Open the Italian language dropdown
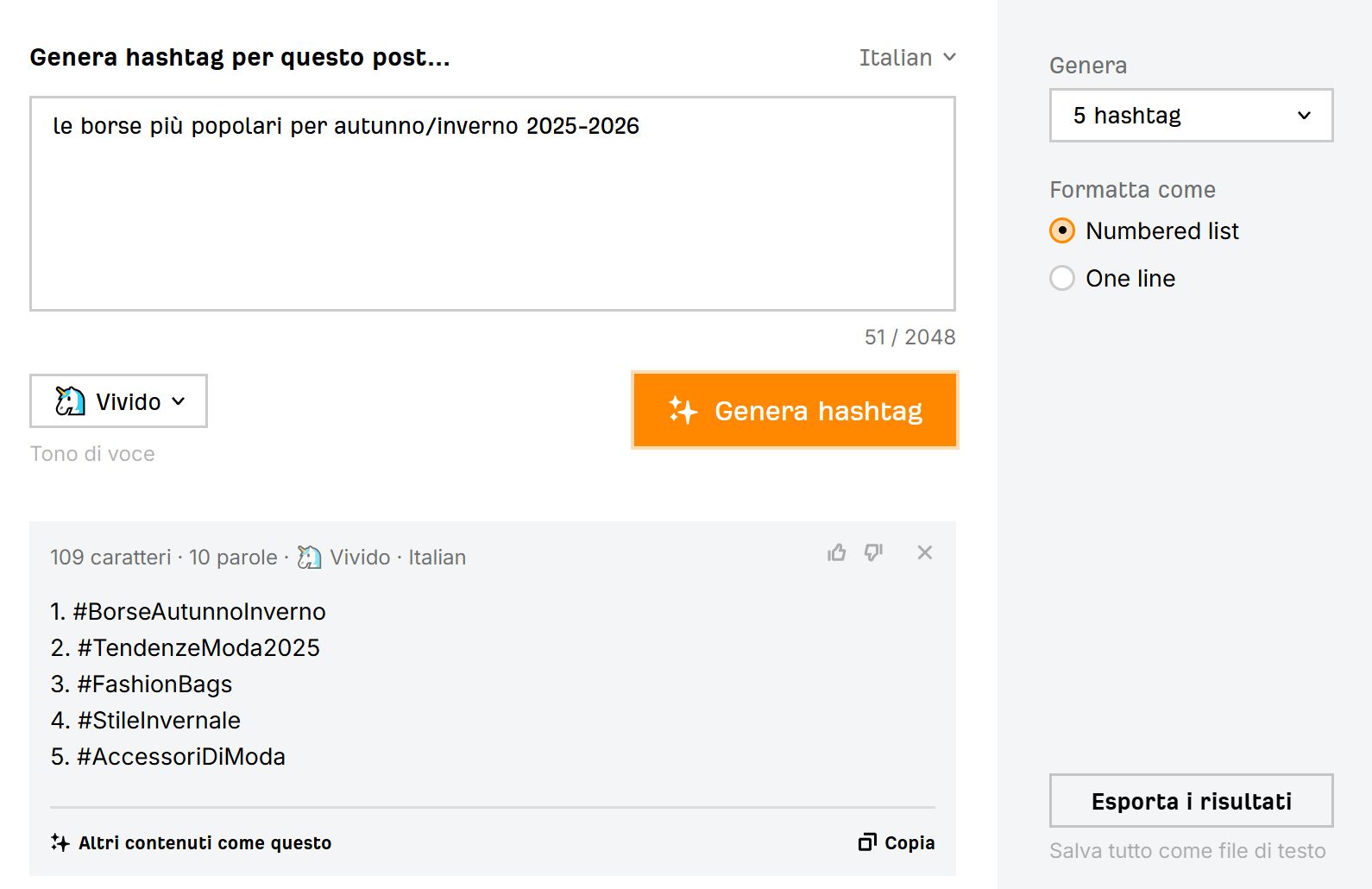 (x=908, y=58)
